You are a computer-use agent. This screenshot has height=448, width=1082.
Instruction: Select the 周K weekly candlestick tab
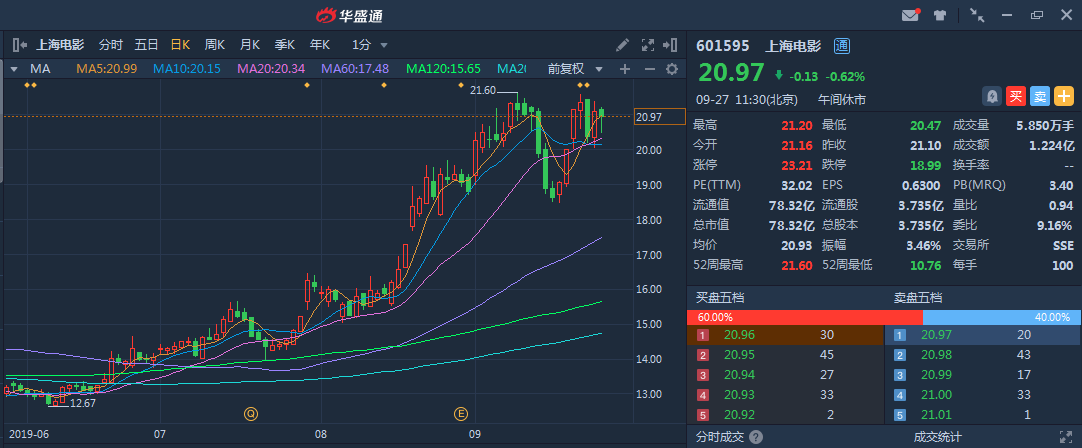215,45
